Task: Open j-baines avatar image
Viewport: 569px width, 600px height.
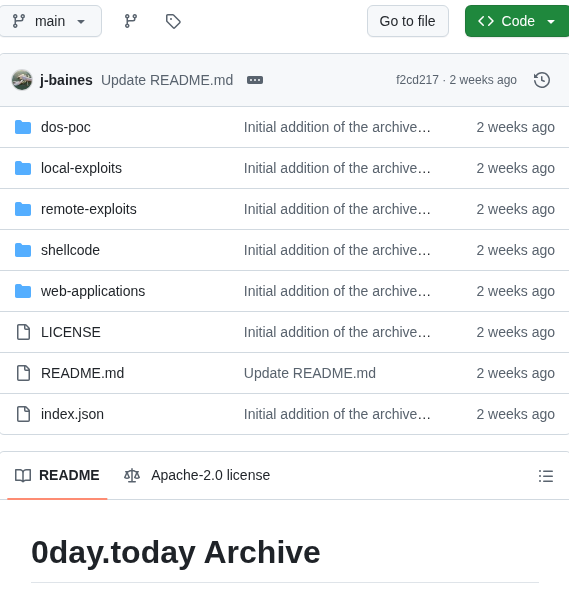Action: [x=22, y=80]
